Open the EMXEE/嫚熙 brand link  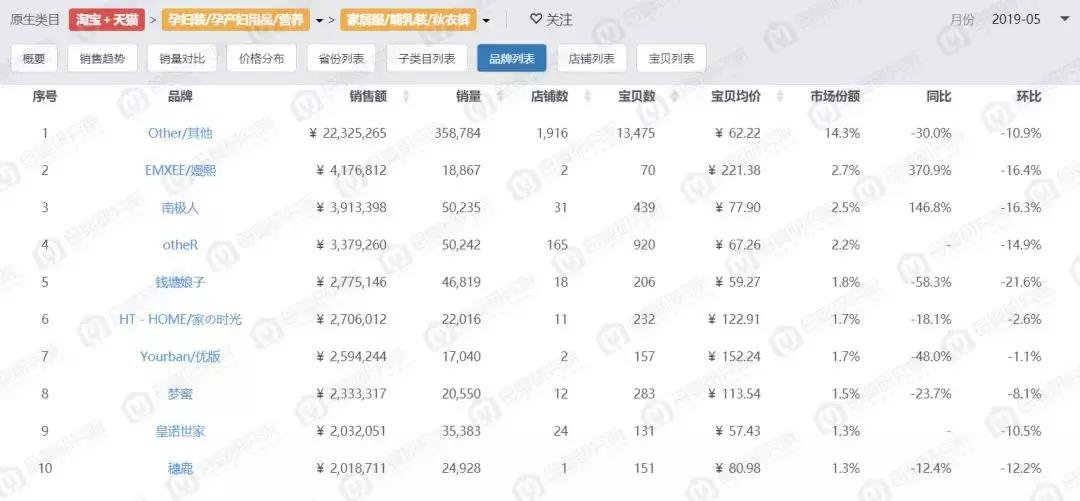[180, 170]
